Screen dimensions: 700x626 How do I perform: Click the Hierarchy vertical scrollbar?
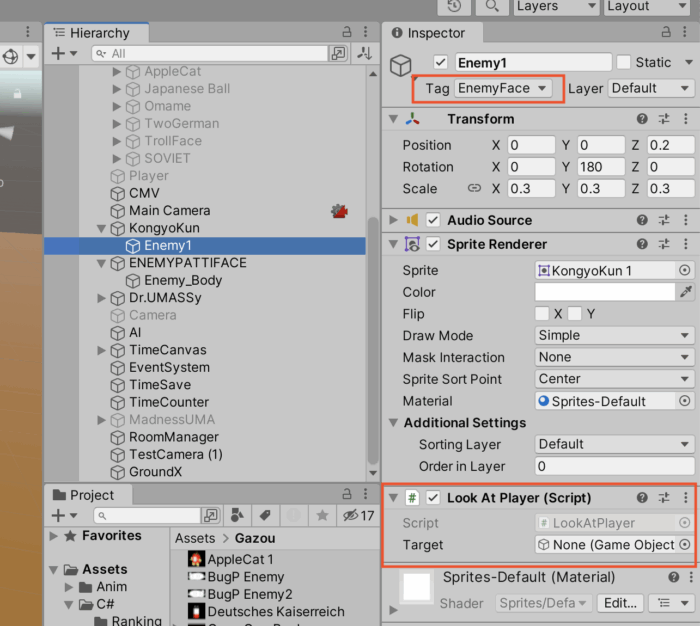[373, 340]
